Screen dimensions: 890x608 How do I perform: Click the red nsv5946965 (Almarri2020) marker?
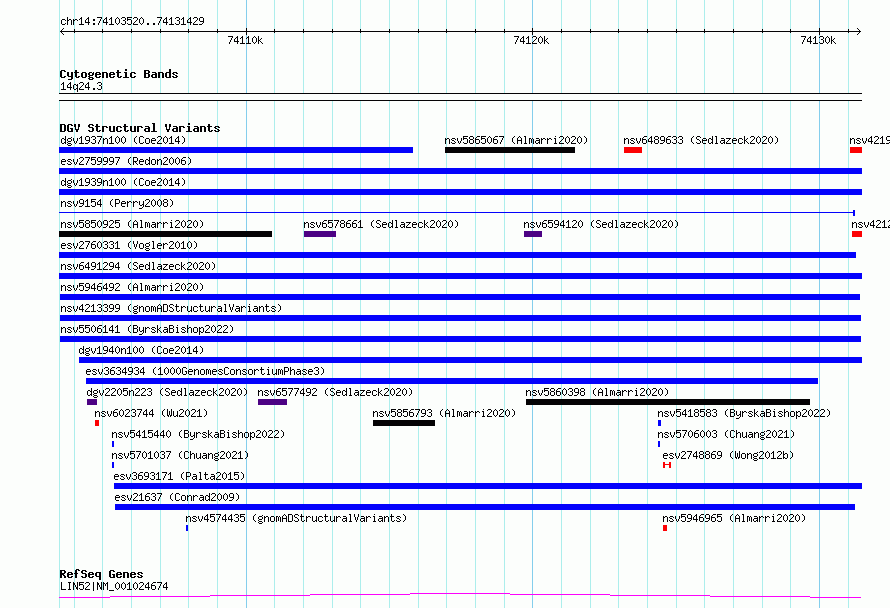tap(665, 528)
